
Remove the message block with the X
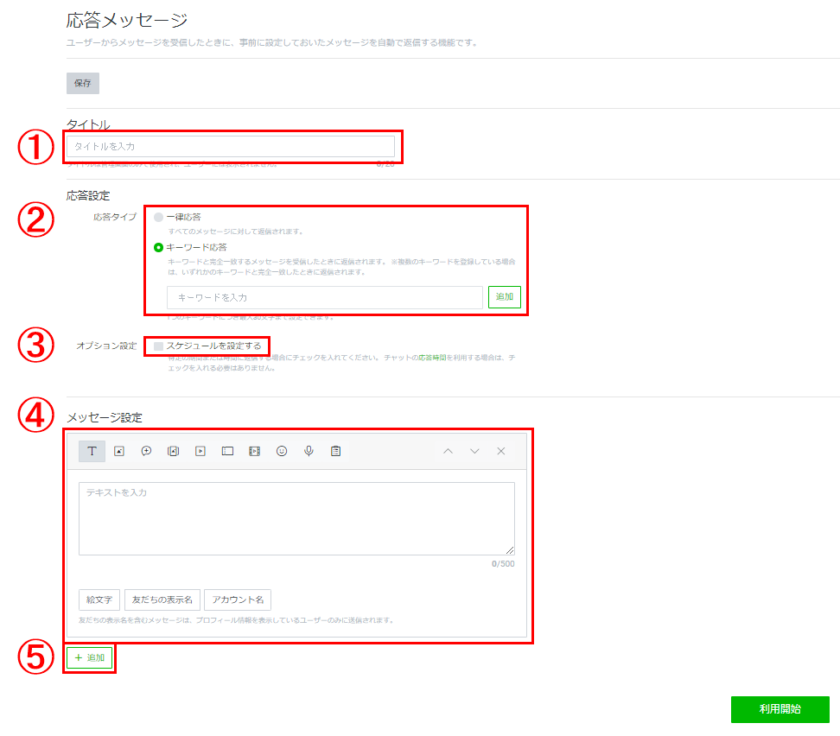pos(501,451)
